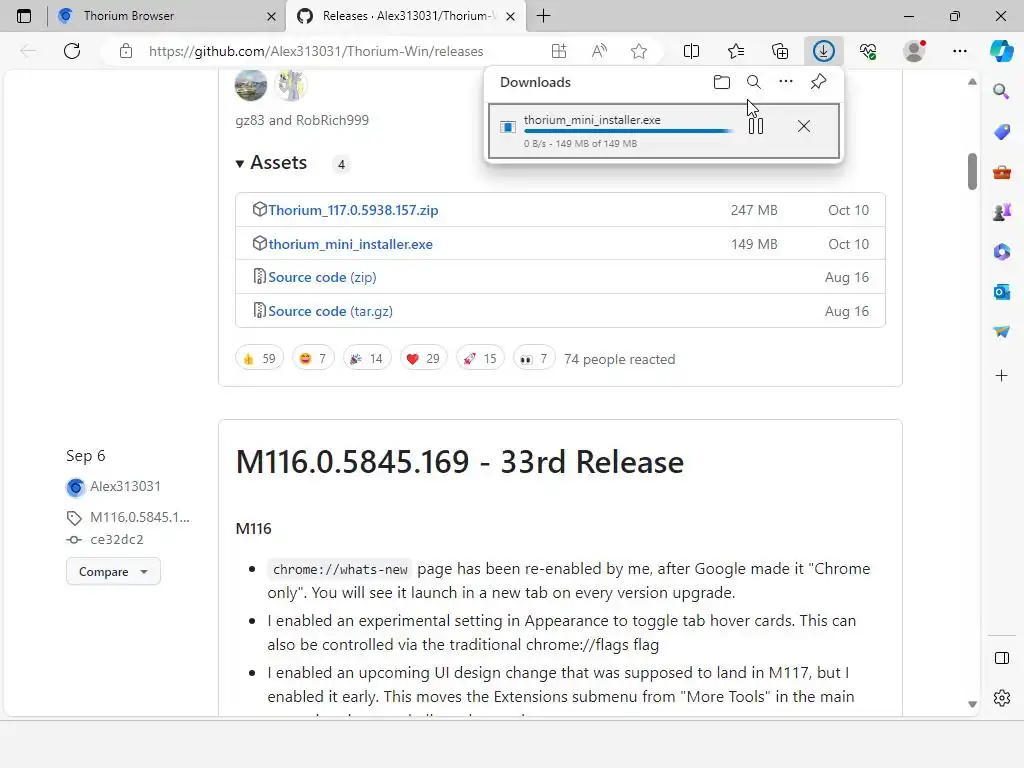Open downloads folder from Downloads panel
The width and height of the screenshot is (1024, 768).
(722, 82)
